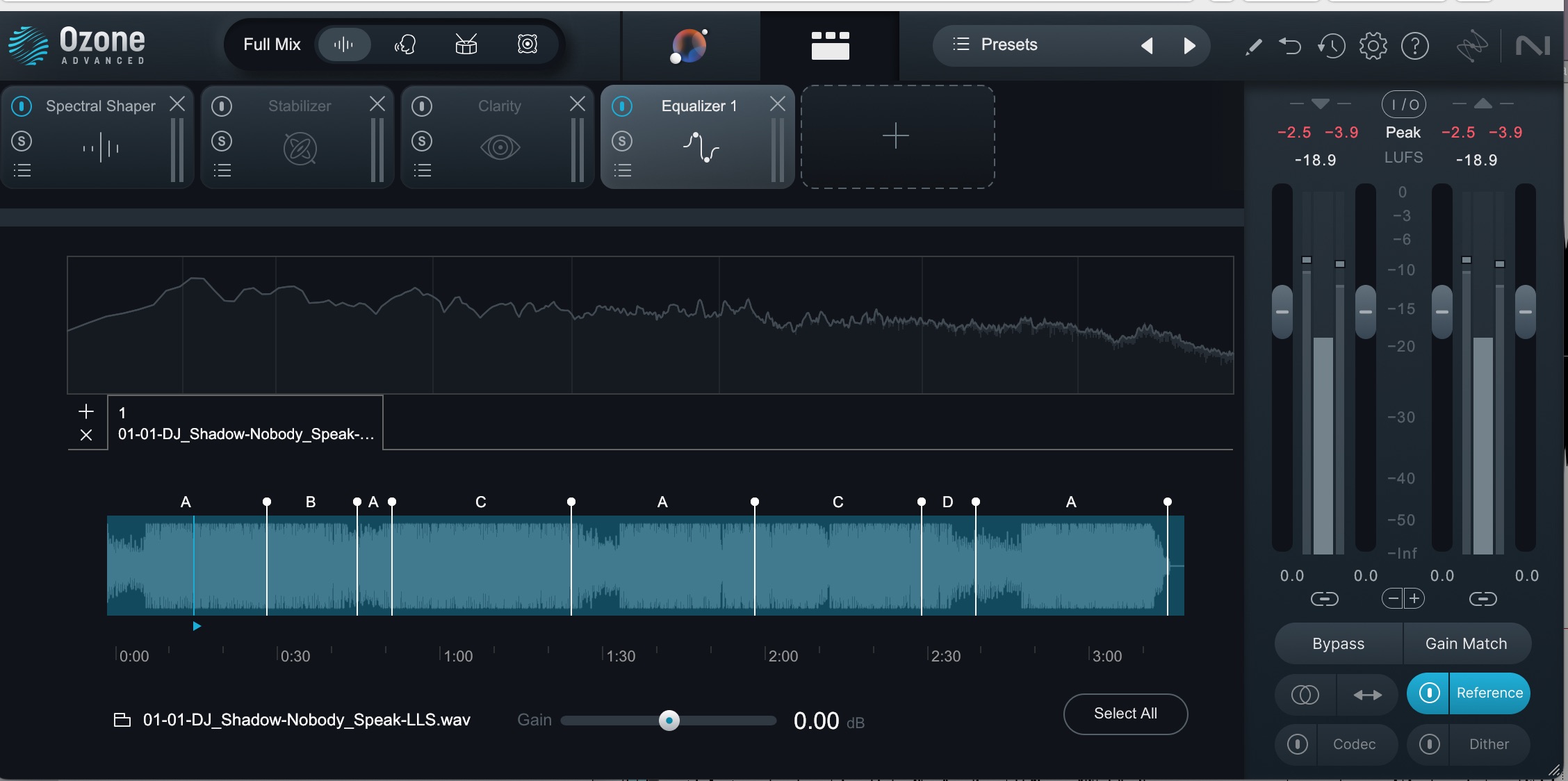Screen dimensions: 1568x781
Task: Open Stabilizer module preset list
Action: tap(222, 170)
